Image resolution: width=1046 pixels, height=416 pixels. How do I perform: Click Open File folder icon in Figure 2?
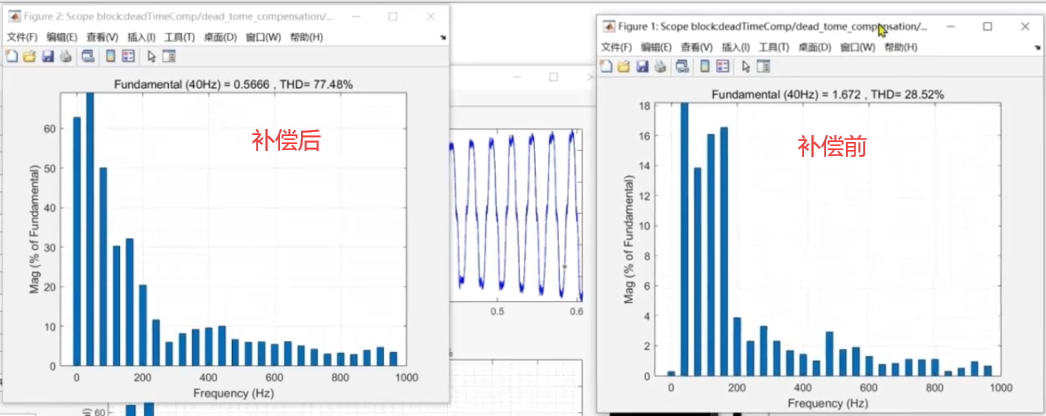[x=29, y=57]
